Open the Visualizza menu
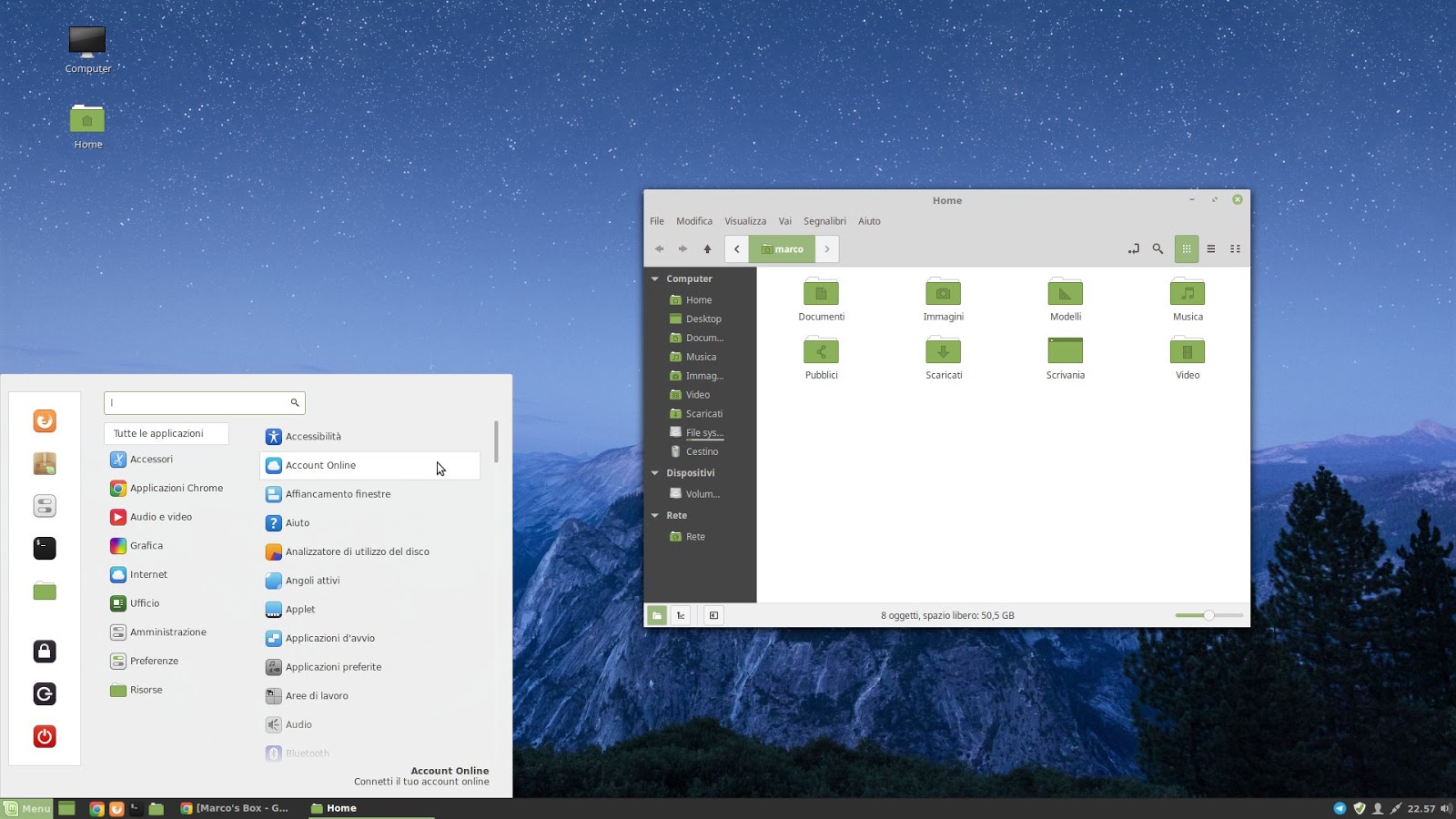Viewport: 1456px width, 819px height. (x=745, y=221)
